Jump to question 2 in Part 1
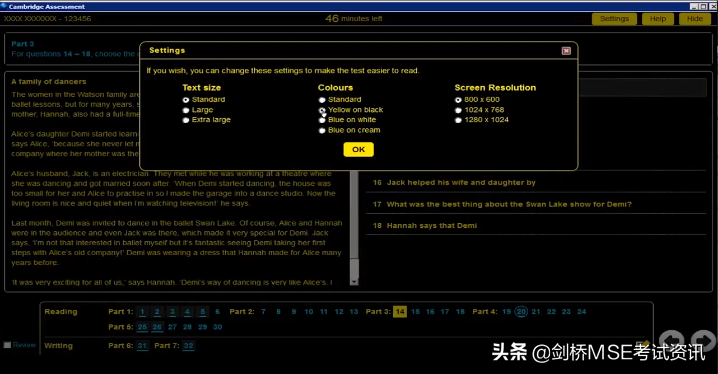 tap(157, 312)
